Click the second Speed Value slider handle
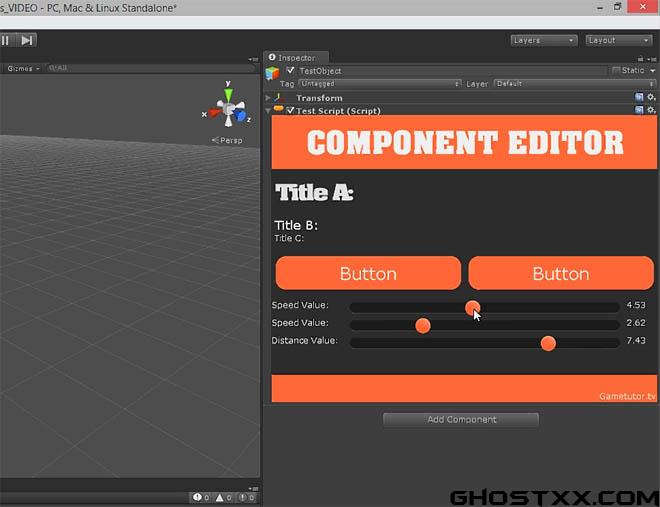The image size is (660, 507). pos(423,325)
